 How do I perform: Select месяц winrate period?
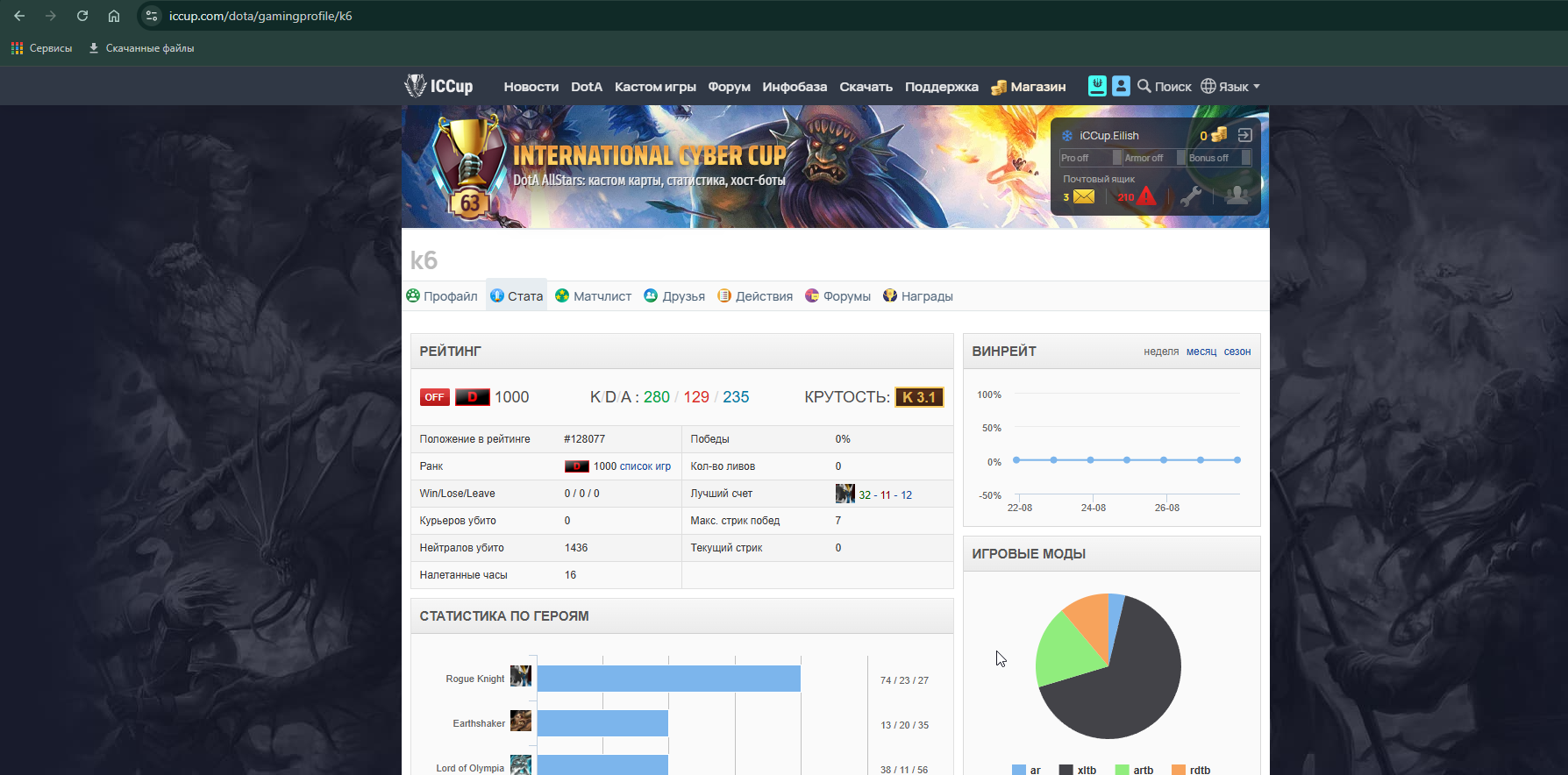[1201, 352]
